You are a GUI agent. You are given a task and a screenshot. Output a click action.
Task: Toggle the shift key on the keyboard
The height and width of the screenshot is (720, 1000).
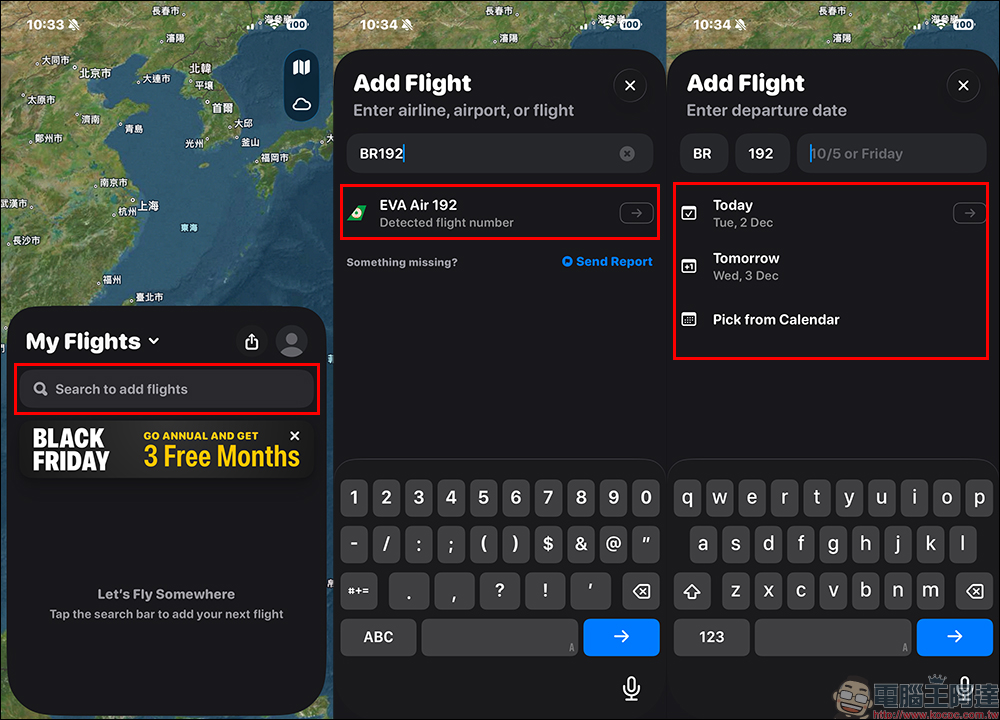pos(690,591)
